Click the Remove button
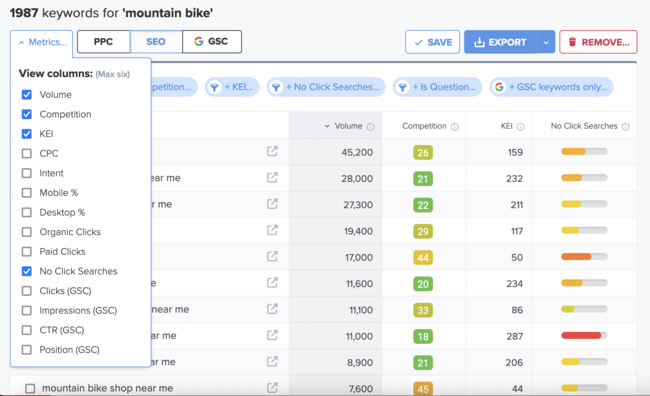 click(598, 42)
